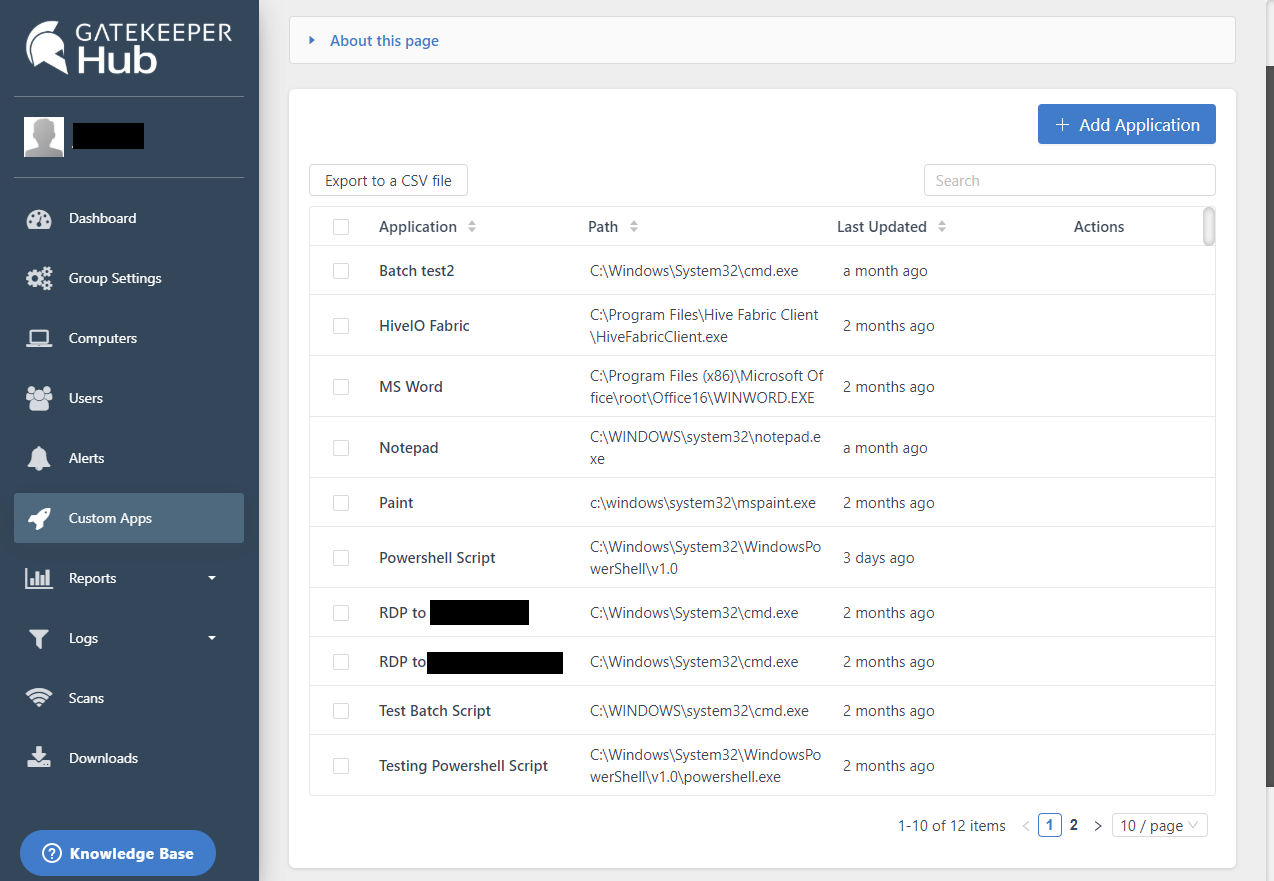Click the Group Settings gears icon

click(39, 279)
